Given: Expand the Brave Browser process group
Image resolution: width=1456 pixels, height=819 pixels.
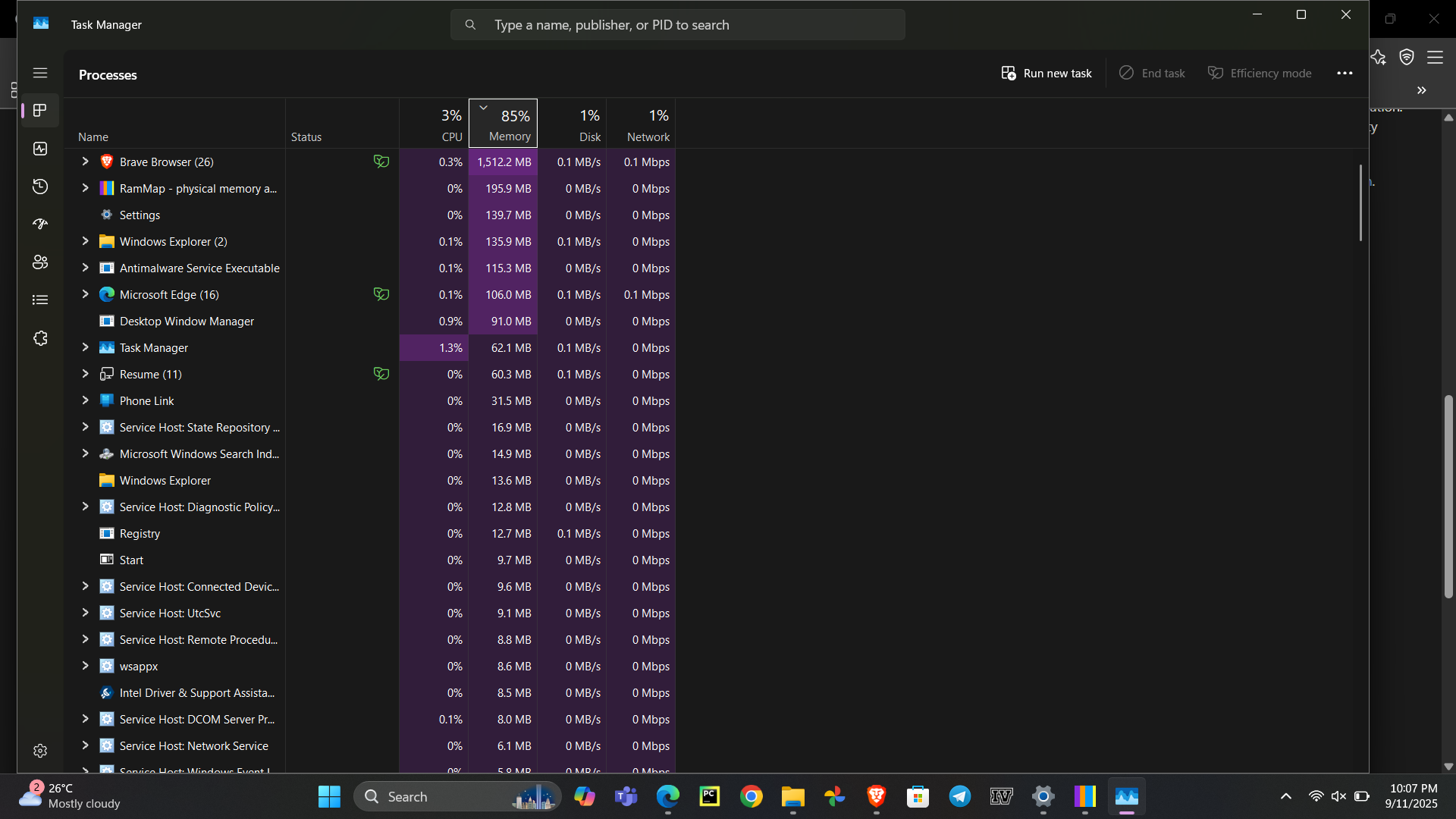Looking at the screenshot, I should (x=85, y=162).
